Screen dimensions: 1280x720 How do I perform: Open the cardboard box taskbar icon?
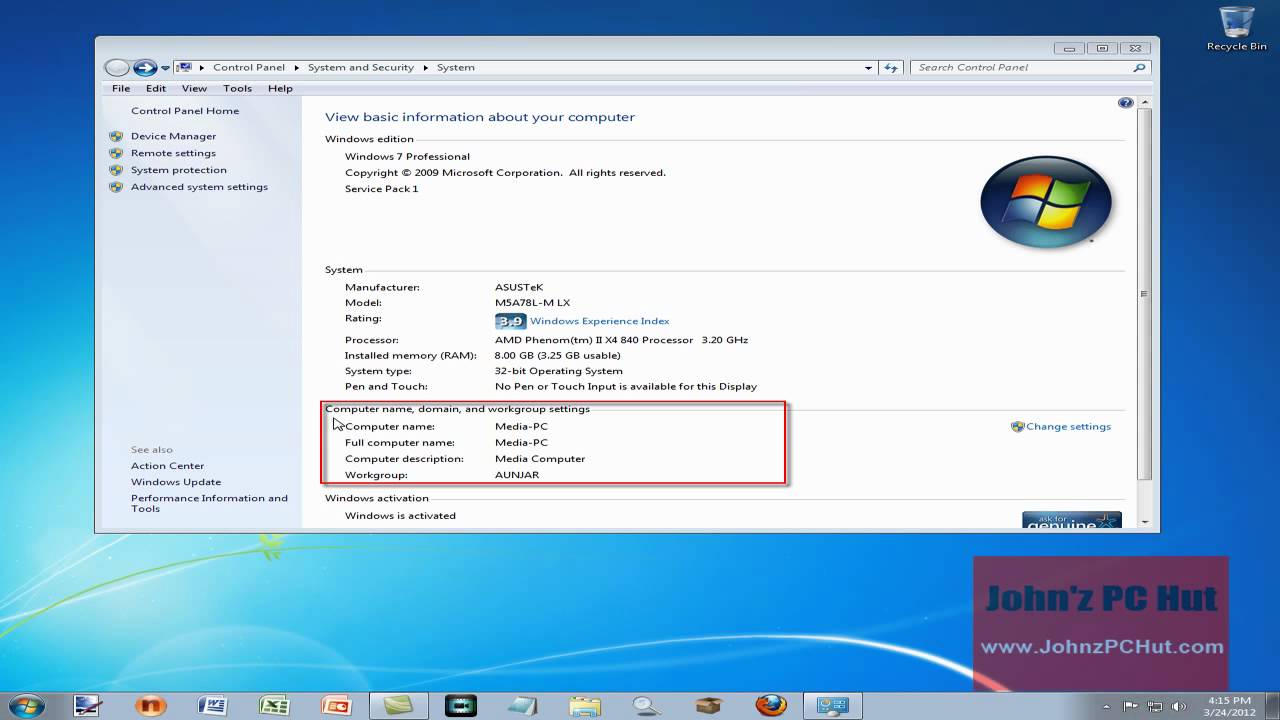pyautogui.click(x=709, y=705)
